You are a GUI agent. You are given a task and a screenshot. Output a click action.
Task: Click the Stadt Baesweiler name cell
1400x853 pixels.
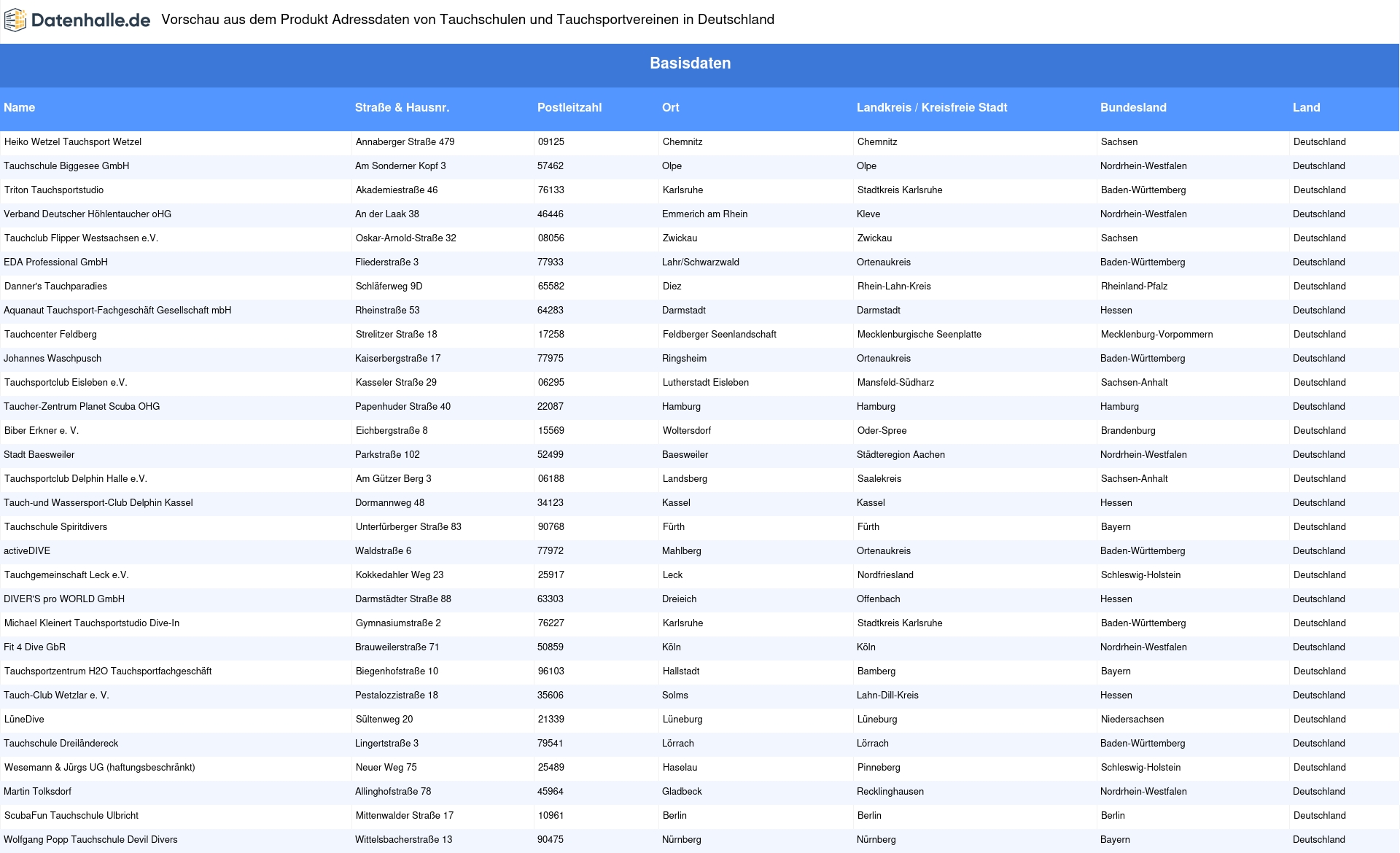(x=39, y=455)
